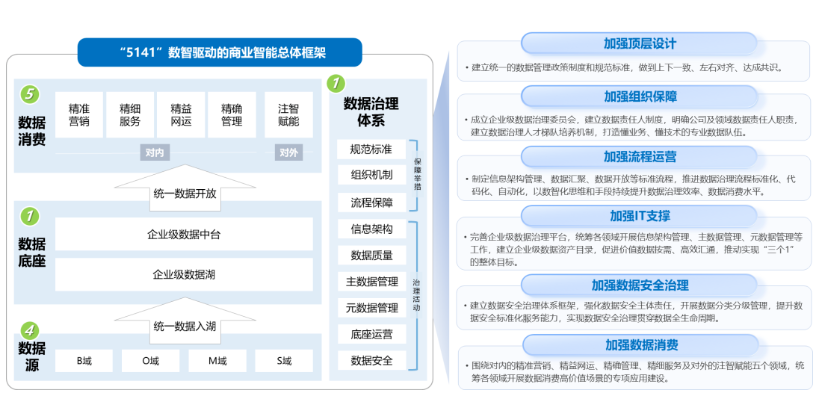Screen dimensions: 822x410
Task: Select the 加强顶层设计 heading pill
Action: tap(640, 44)
